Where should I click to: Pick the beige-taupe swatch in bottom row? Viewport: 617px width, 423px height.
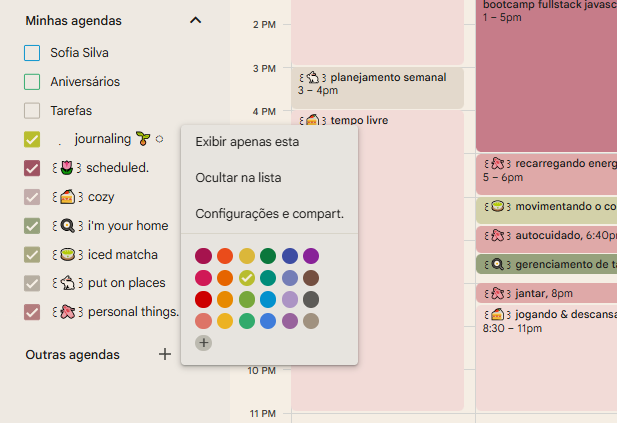point(311,321)
